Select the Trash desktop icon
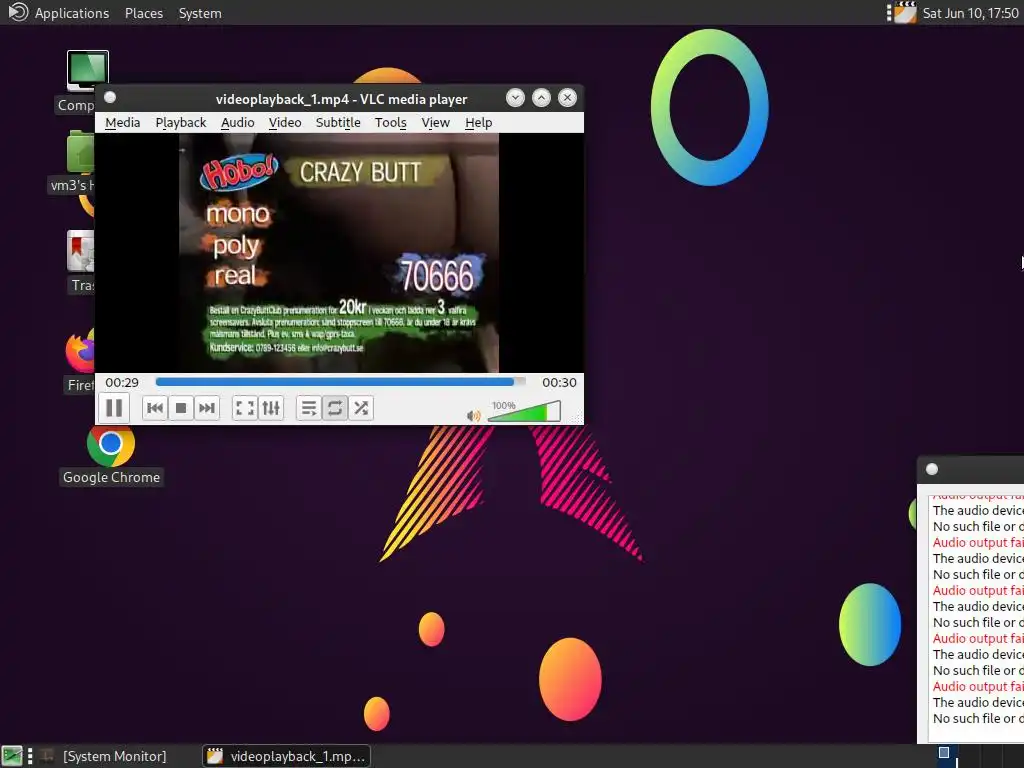Screen dimensions: 1024x768 80,261
